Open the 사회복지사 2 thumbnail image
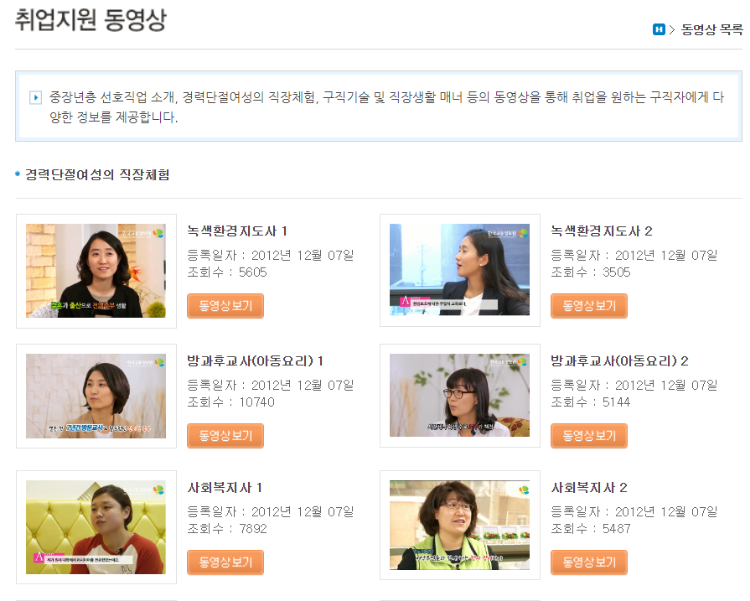Screen dimensions: 750x601 coord(460,525)
